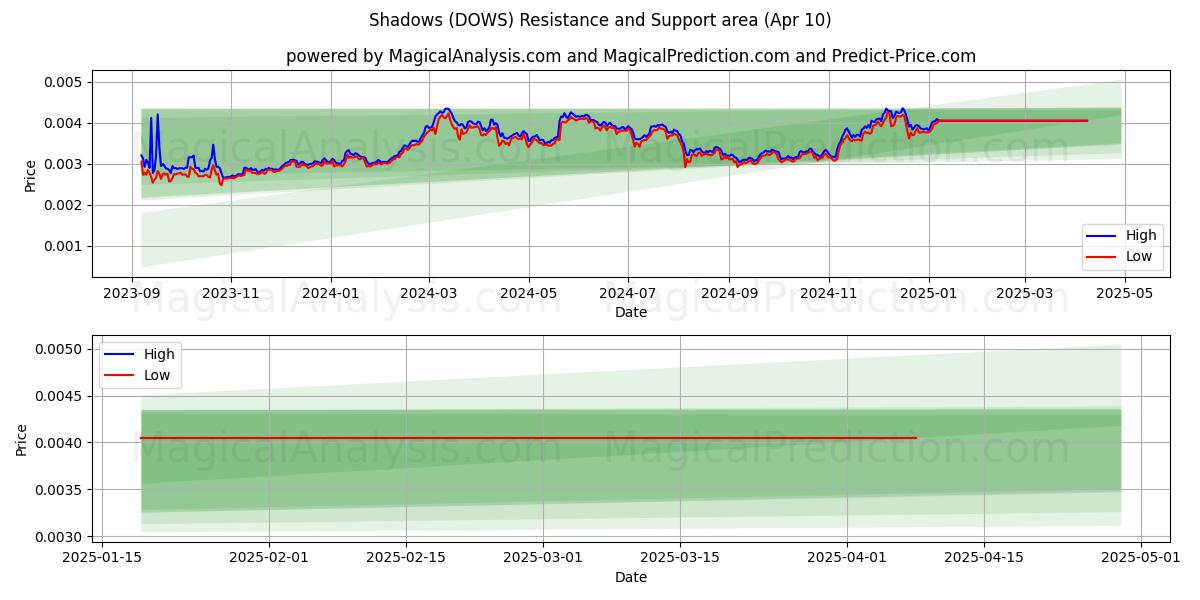This screenshot has height=600, width=1200.
Task: Click the '2025-02-01' x-axis label in the bottom chart
Action: click(270, 559)
